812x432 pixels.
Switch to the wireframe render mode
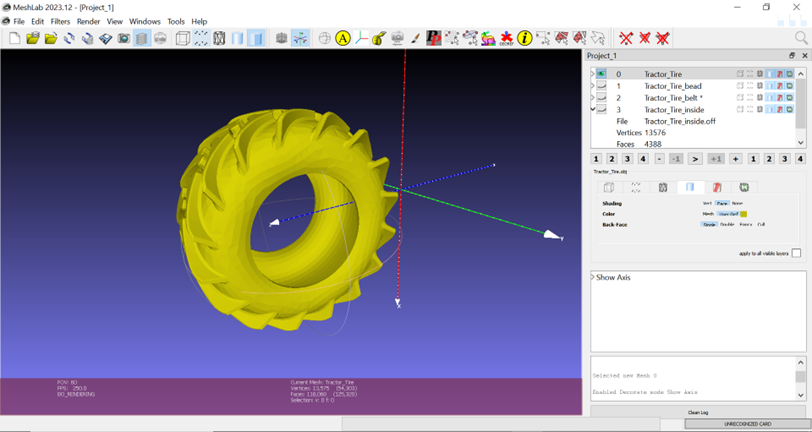pos(219,38)
